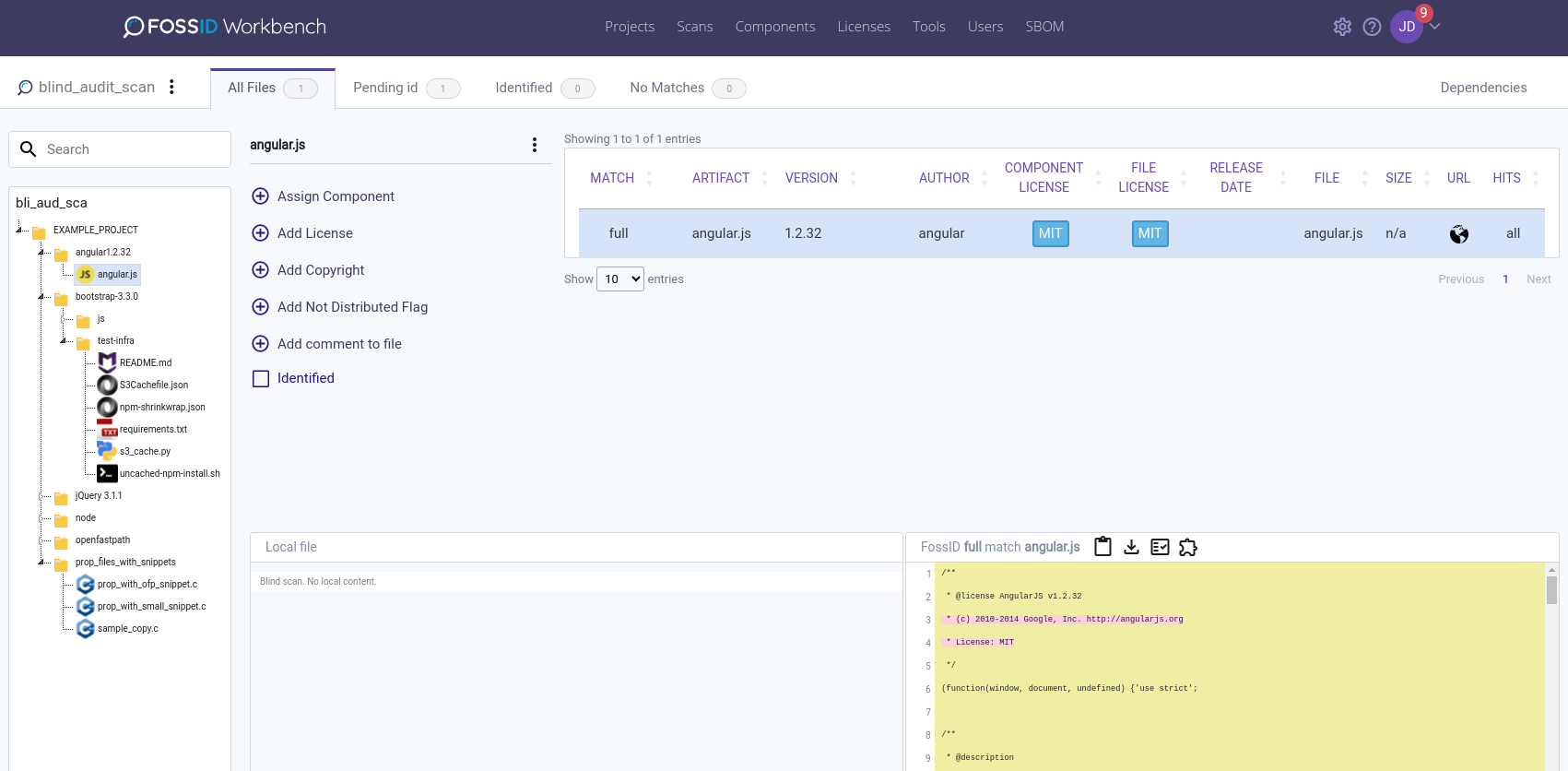Expand the js folder

pyautogui.click(x=63, y=318)
